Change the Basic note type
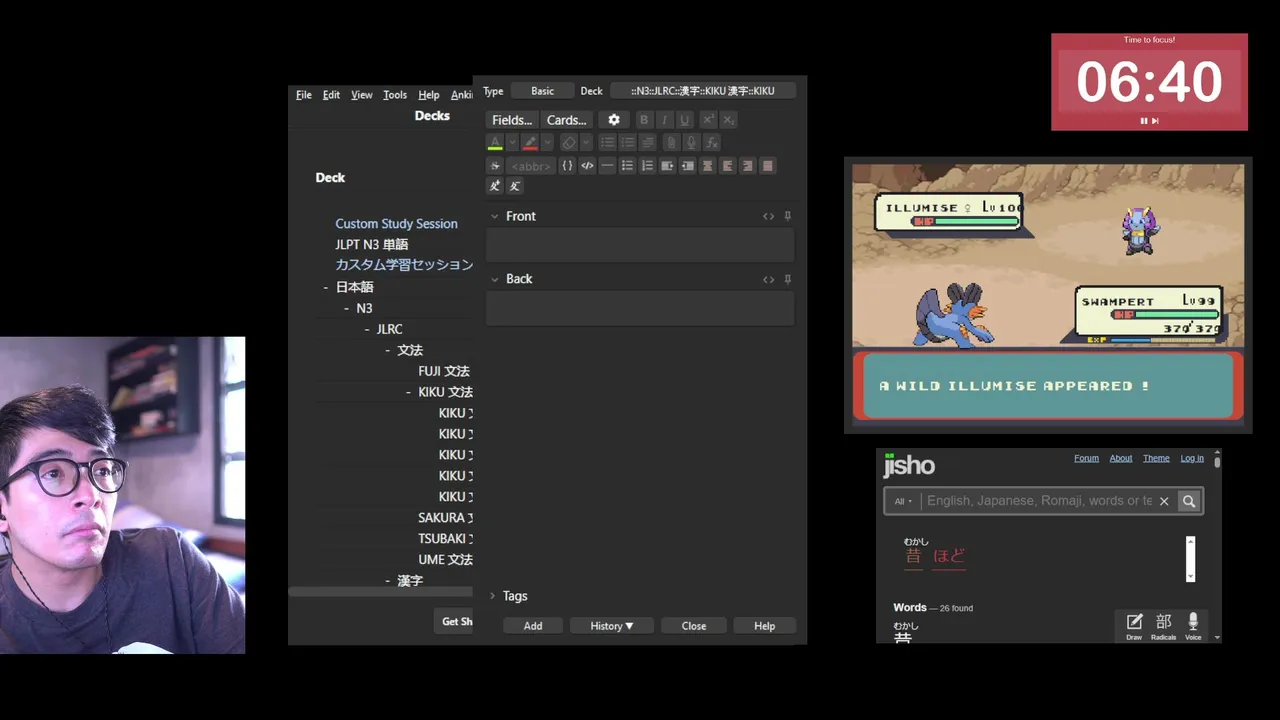This screenshot has width=1280, height=720. coord(542,91)
